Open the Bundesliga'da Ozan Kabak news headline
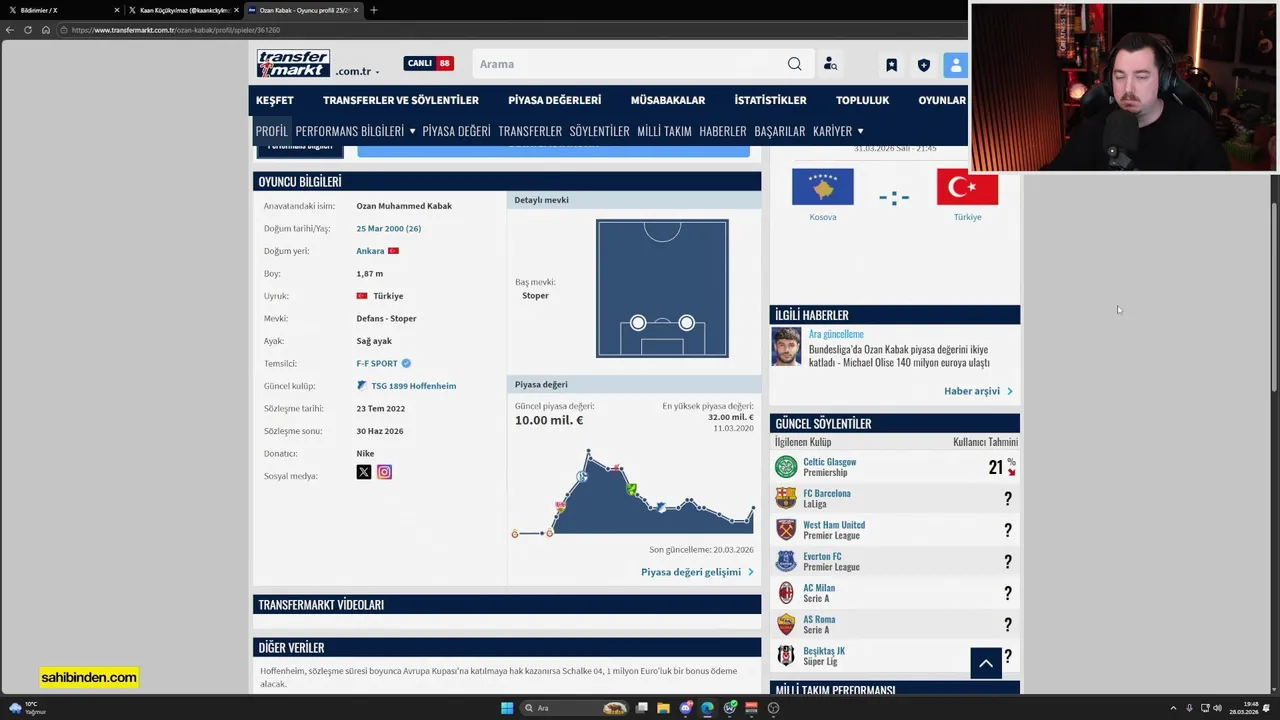The height and width of the screenshot is (720, 1280). [x=899, y=356]
